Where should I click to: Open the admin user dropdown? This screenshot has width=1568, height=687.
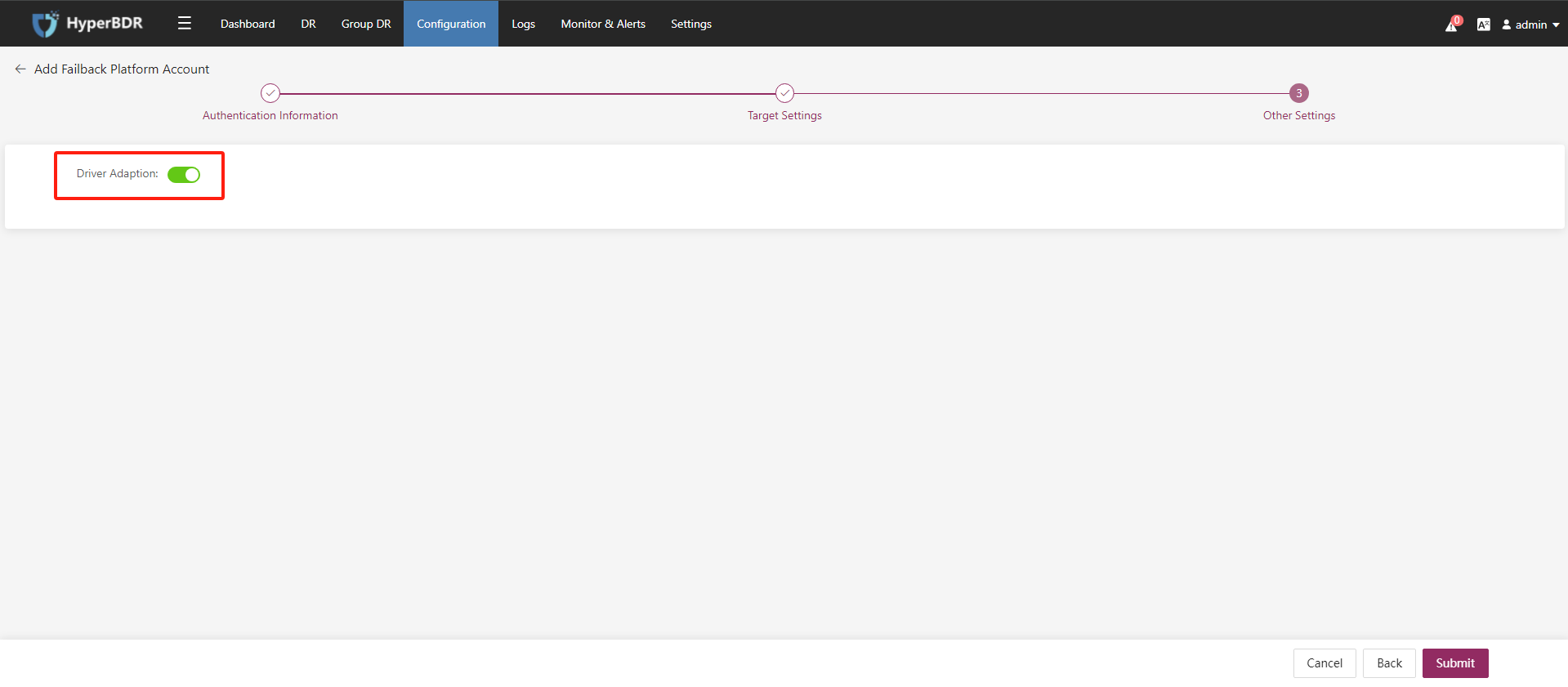(1530, 25)
